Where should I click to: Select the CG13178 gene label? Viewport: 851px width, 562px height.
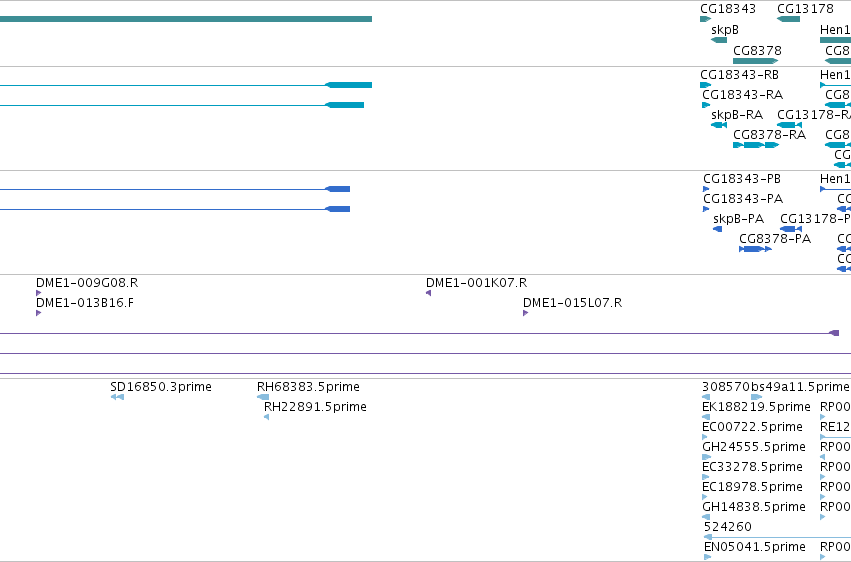pyautogui.click(x=805, y=9)
